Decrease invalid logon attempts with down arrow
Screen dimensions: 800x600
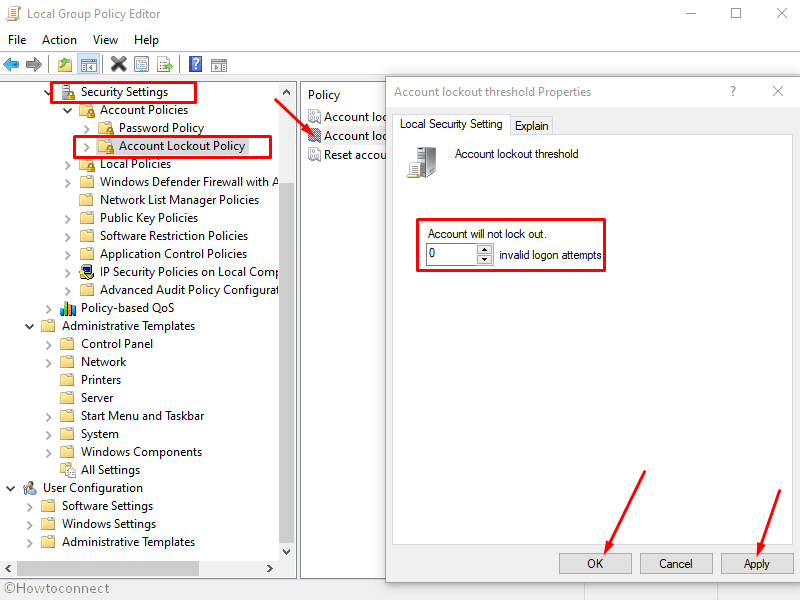484,259
